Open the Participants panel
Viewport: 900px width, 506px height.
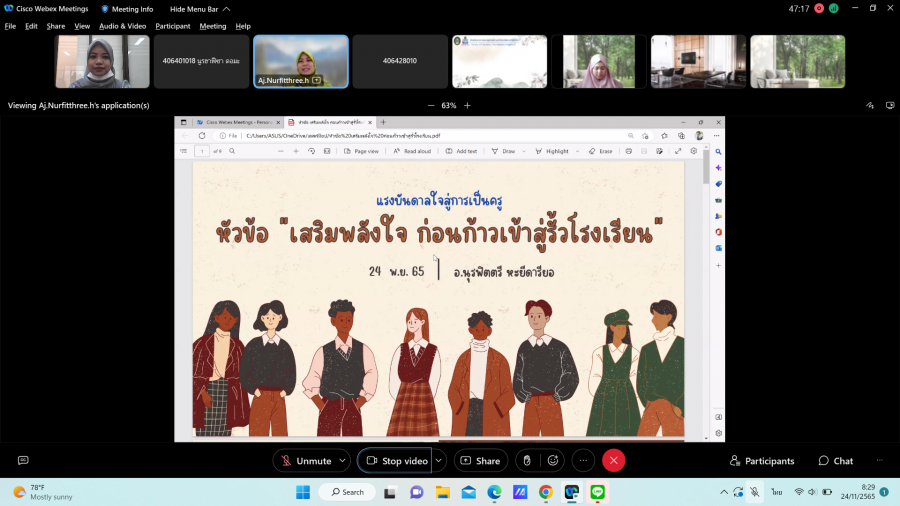[762, 461]
